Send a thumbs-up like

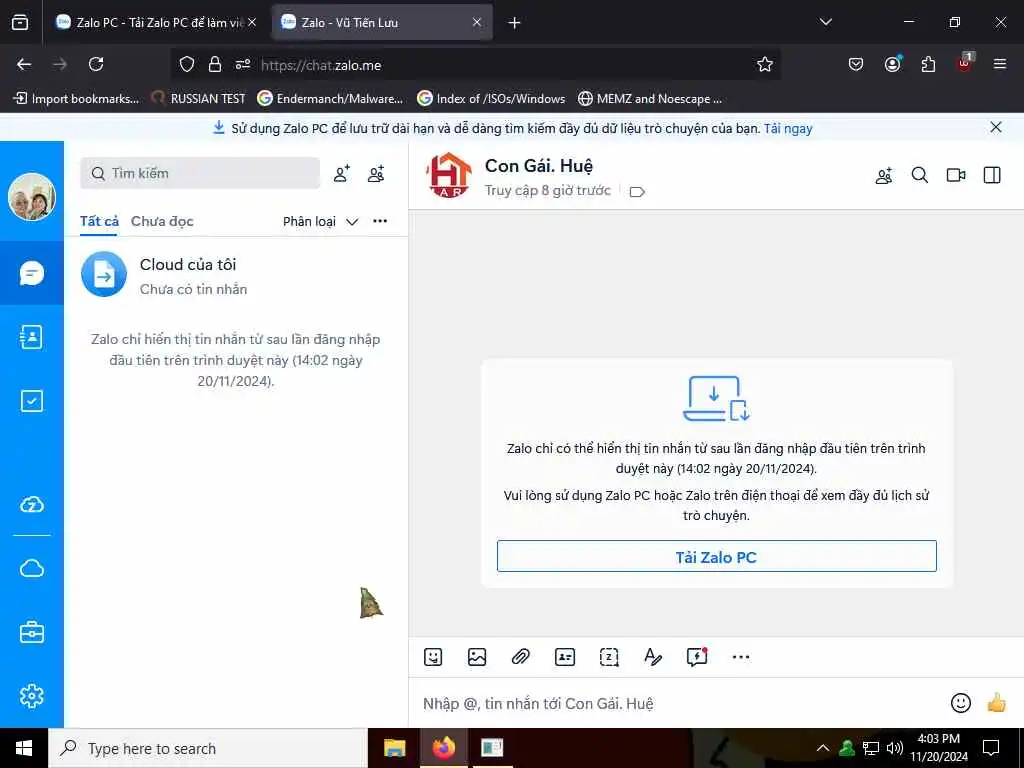(996, 703)
